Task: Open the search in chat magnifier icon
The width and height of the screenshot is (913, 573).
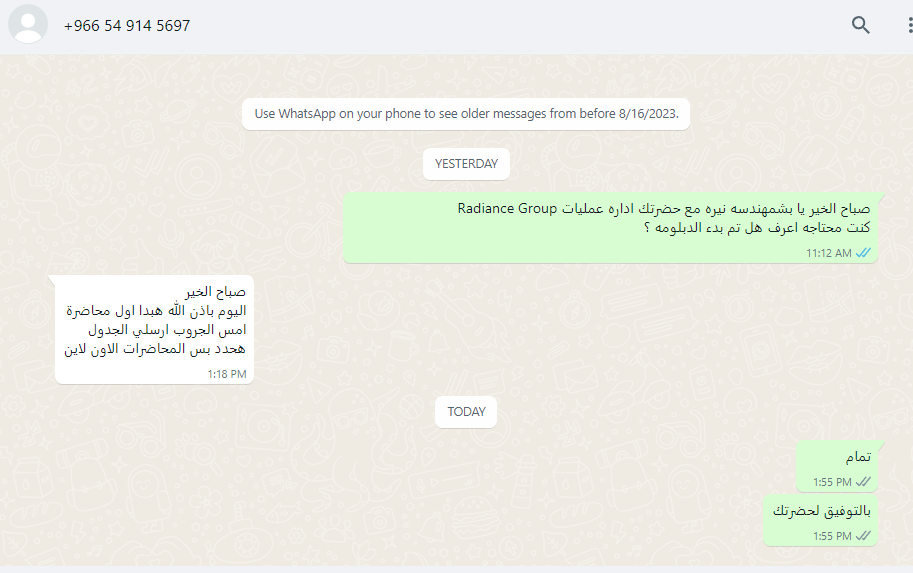Action: (861, 25)
